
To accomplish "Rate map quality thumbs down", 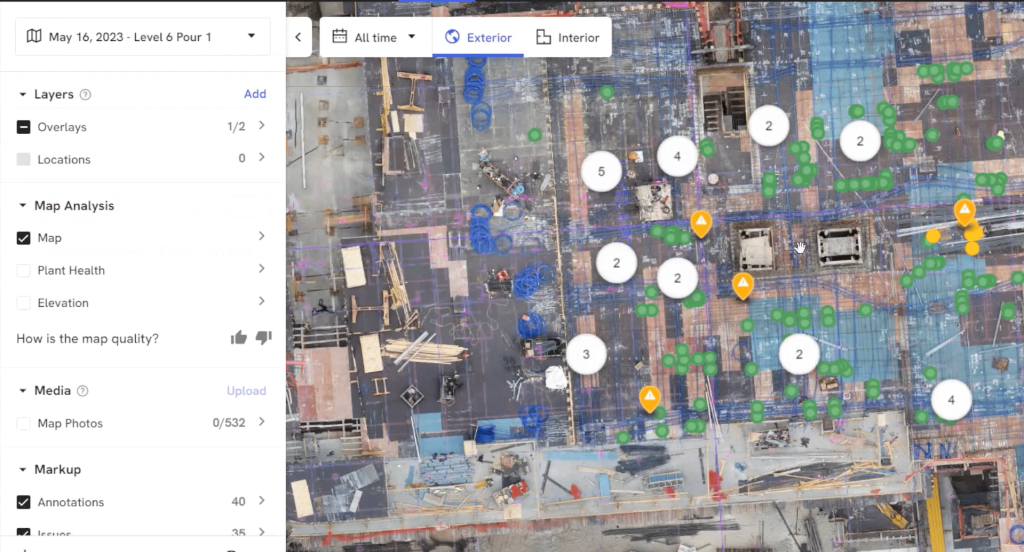I will point(263,338).
